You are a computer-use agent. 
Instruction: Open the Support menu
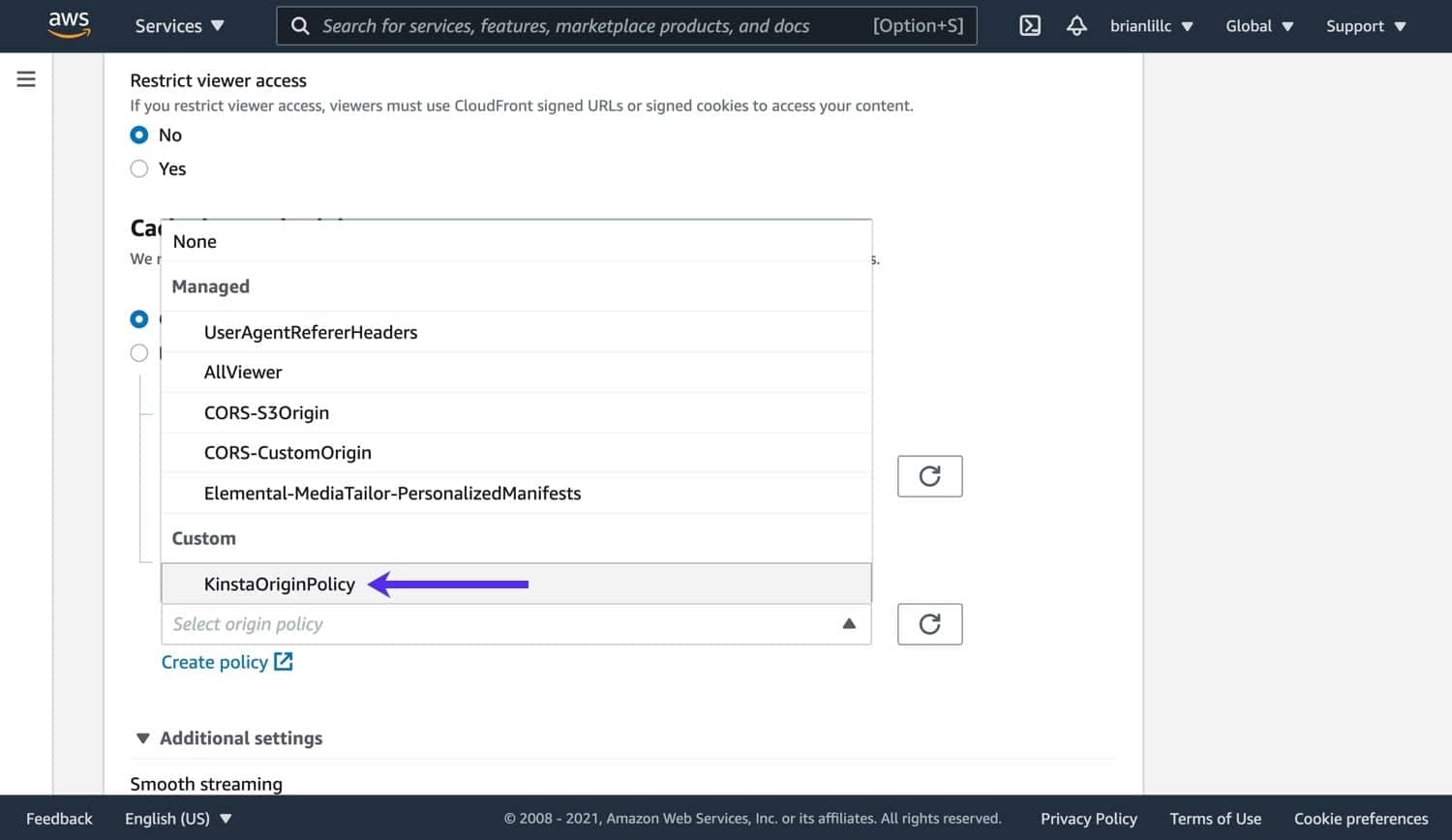tap(1365, 26)
